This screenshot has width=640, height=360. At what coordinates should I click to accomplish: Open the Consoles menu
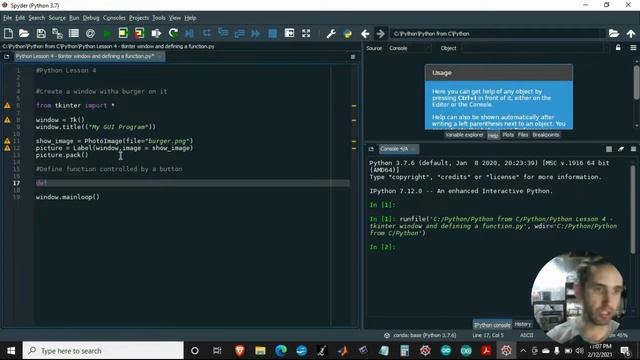point(114,18)
